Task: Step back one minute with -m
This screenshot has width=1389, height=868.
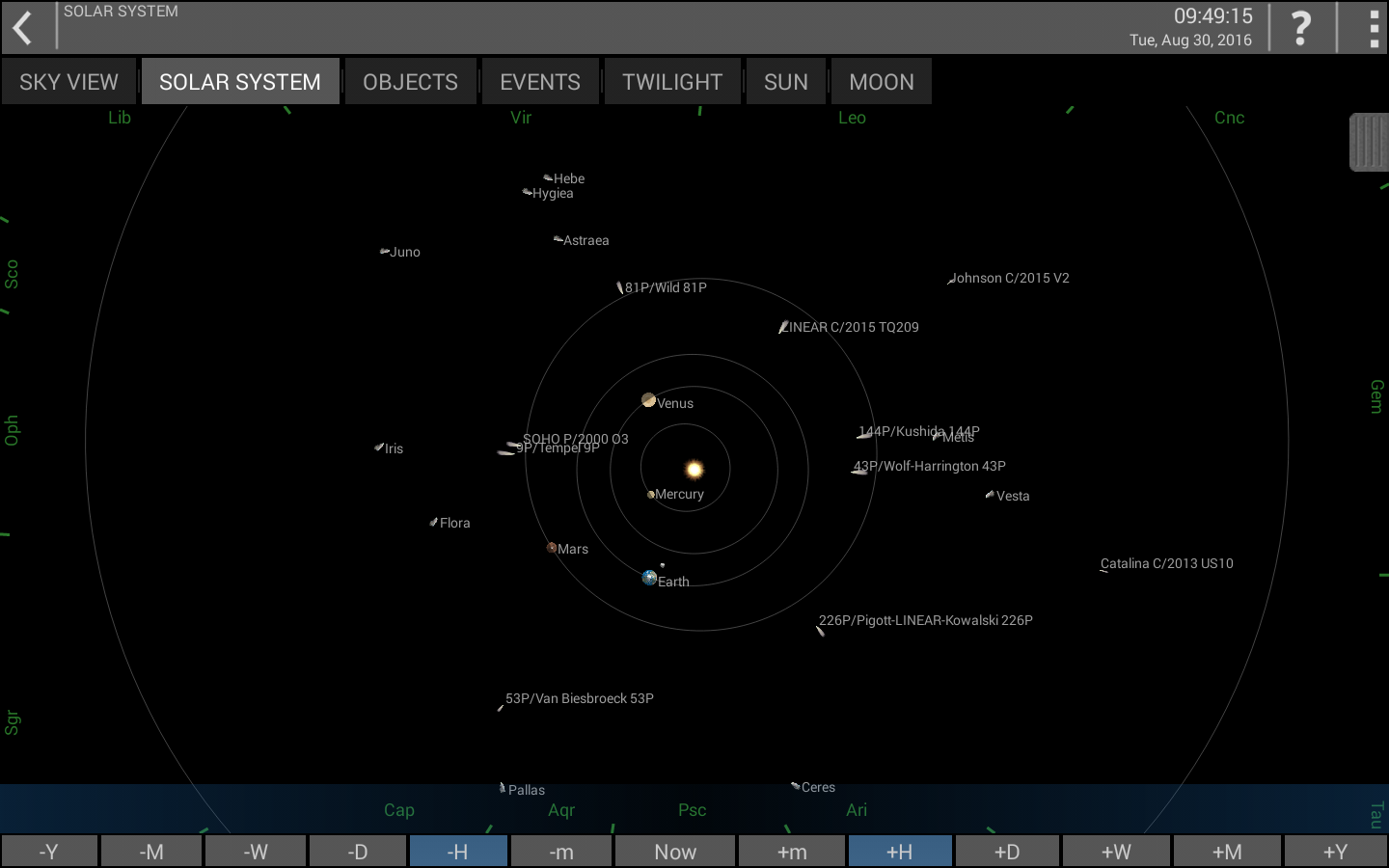Action: (x=561, y=852)
